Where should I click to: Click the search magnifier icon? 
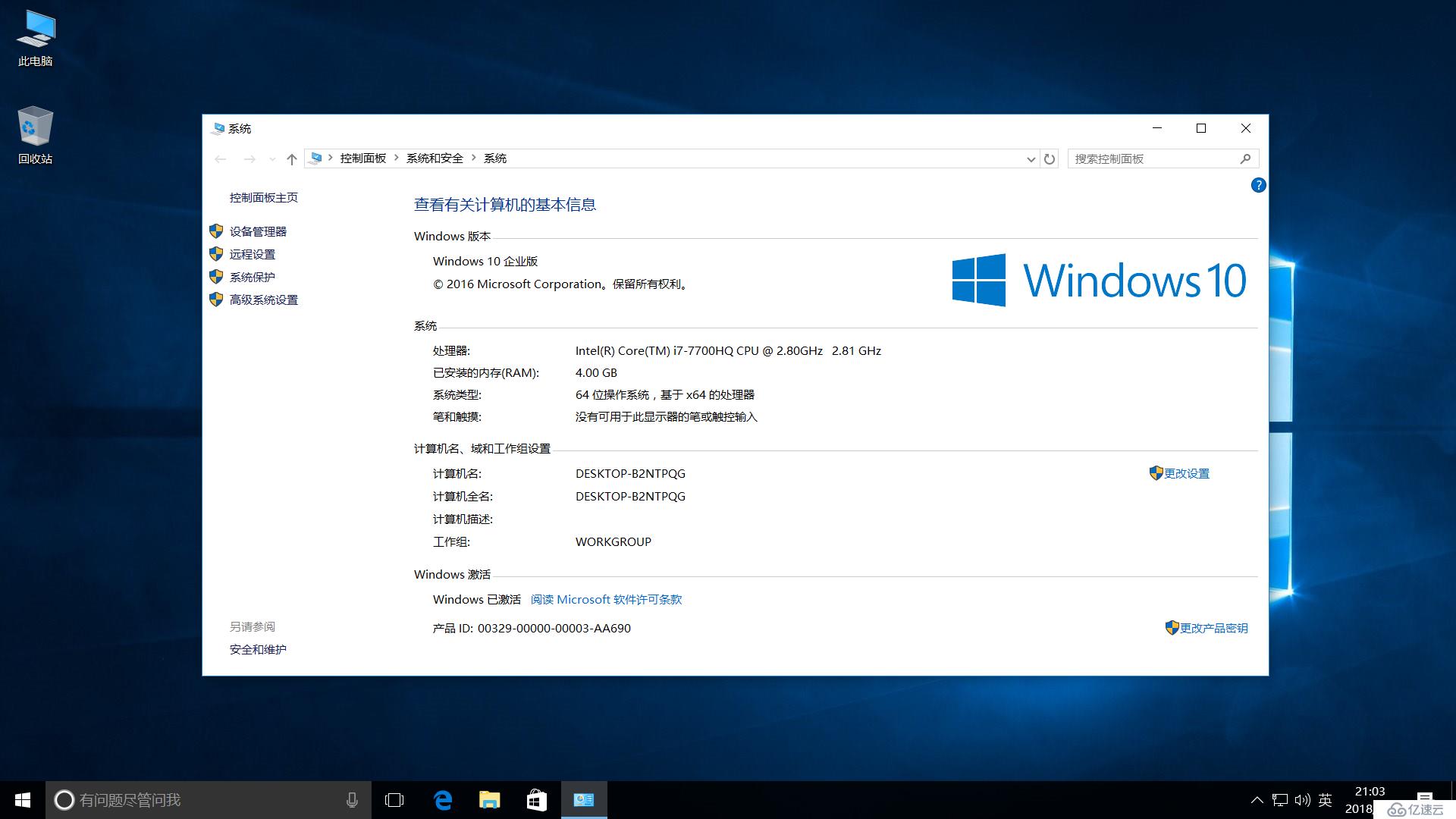pos(1245,158)
